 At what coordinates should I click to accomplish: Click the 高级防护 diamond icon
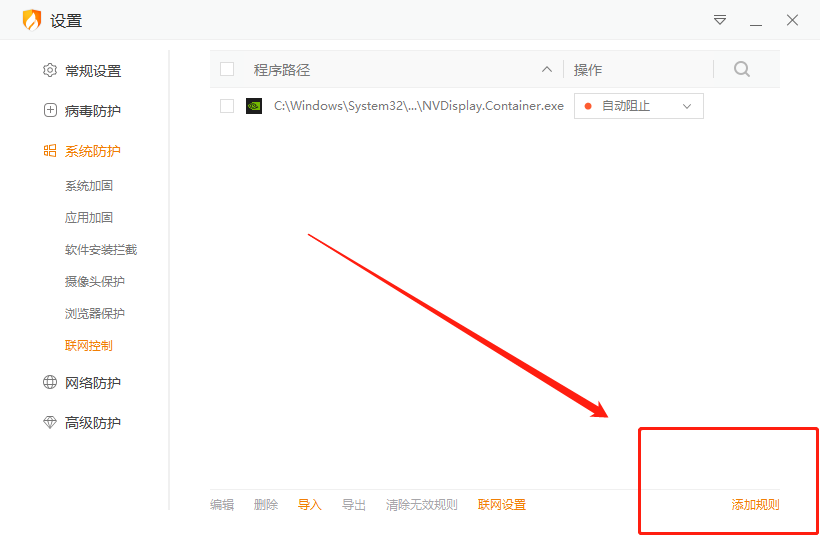click(50, 422)
